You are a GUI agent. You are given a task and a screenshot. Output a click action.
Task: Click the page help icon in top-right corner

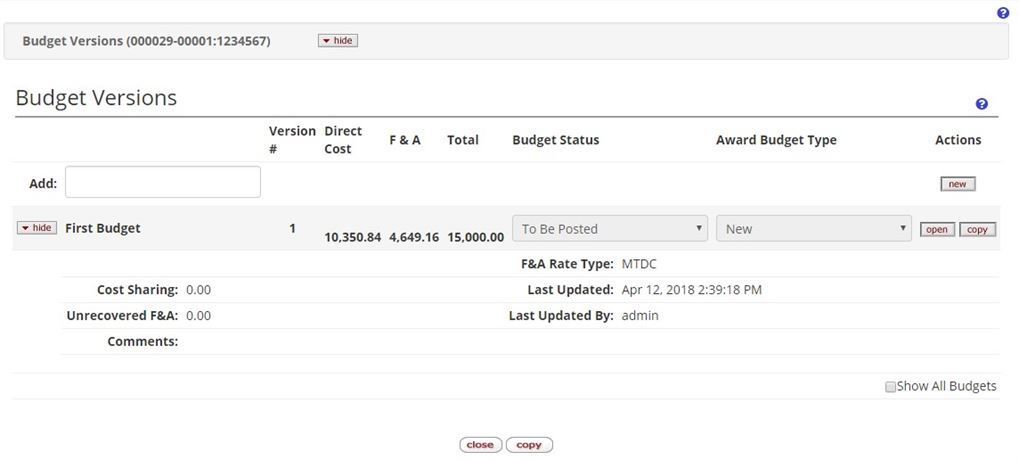[1003, 13]
